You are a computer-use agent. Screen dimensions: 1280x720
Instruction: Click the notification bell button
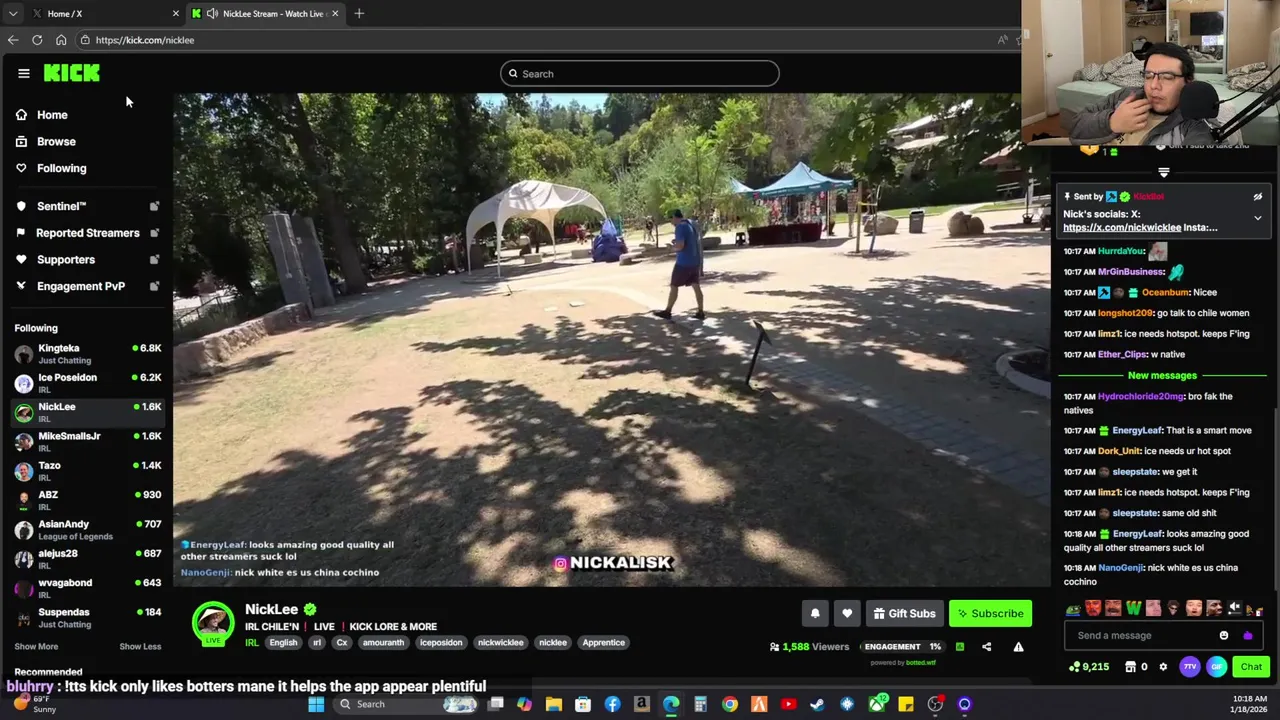coord(815,613)
